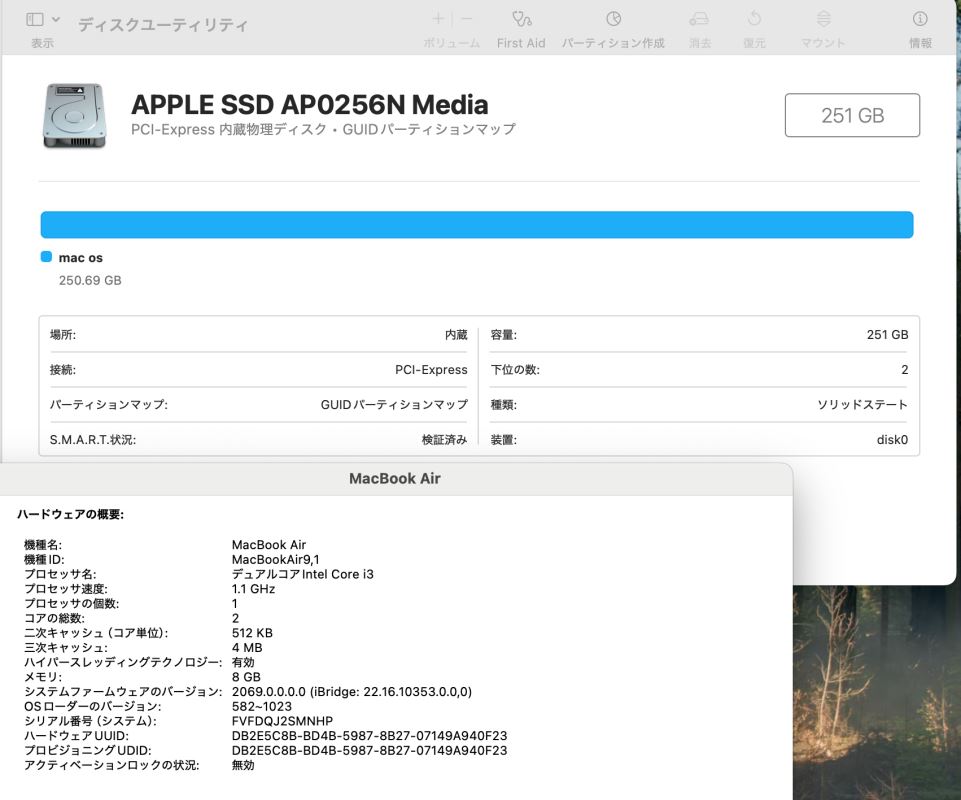Add a volume with the plus button
This screenshot has width=961, height=800.
coord(438,19)
